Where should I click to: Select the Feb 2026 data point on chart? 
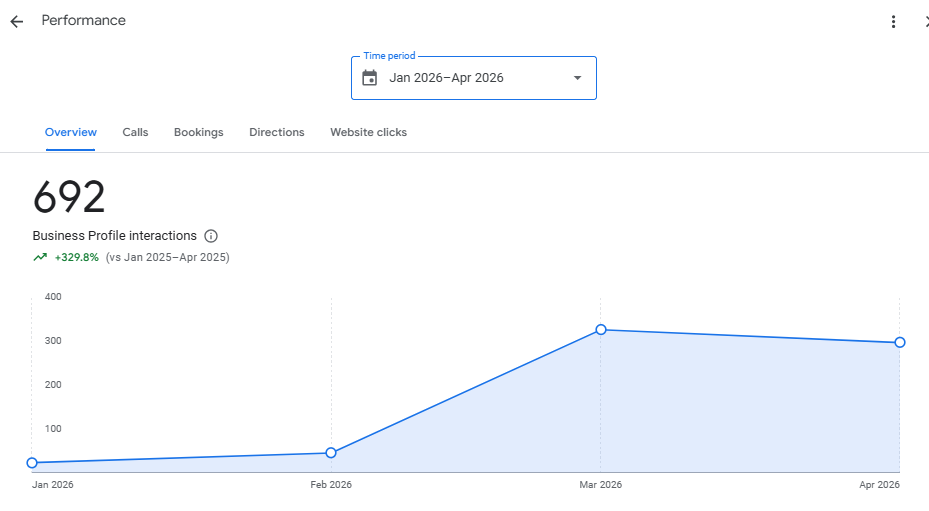click(331, 453)
